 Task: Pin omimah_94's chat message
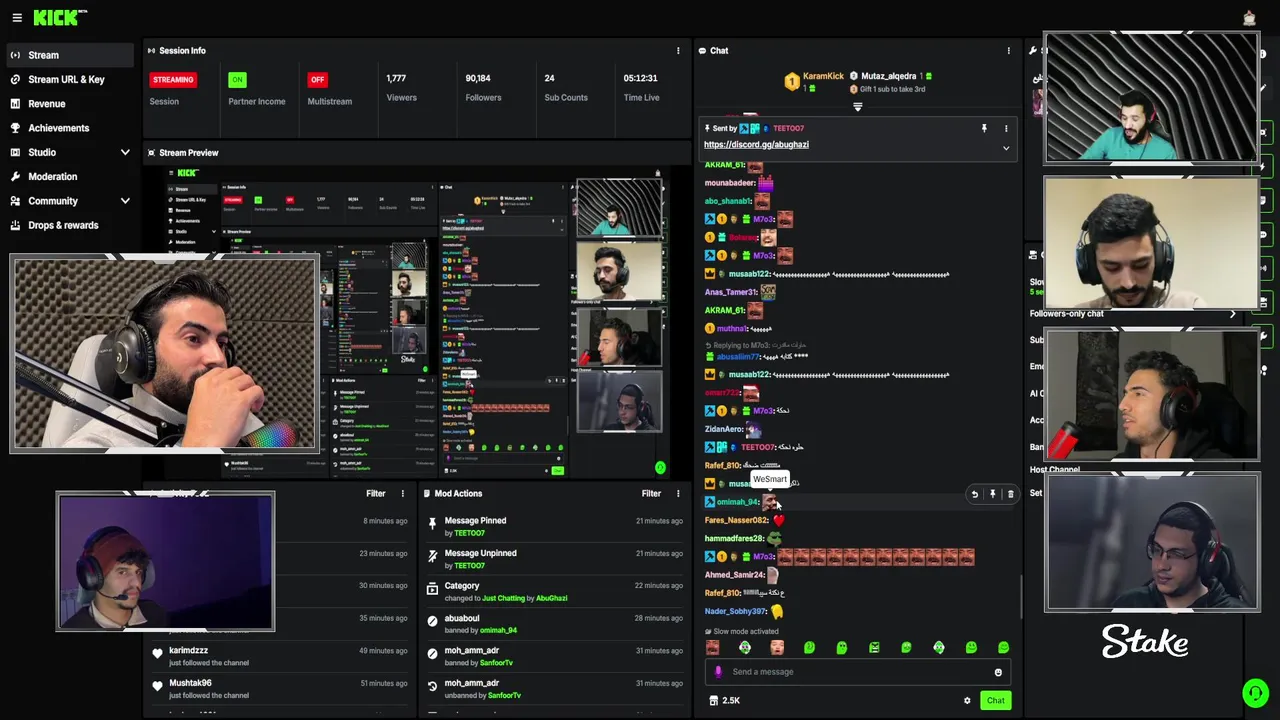[x=993, y=494]
